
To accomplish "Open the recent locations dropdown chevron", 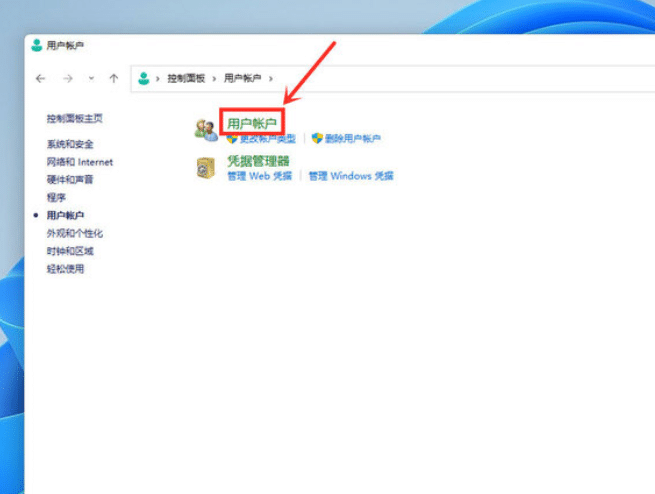I will coord(91,79).
